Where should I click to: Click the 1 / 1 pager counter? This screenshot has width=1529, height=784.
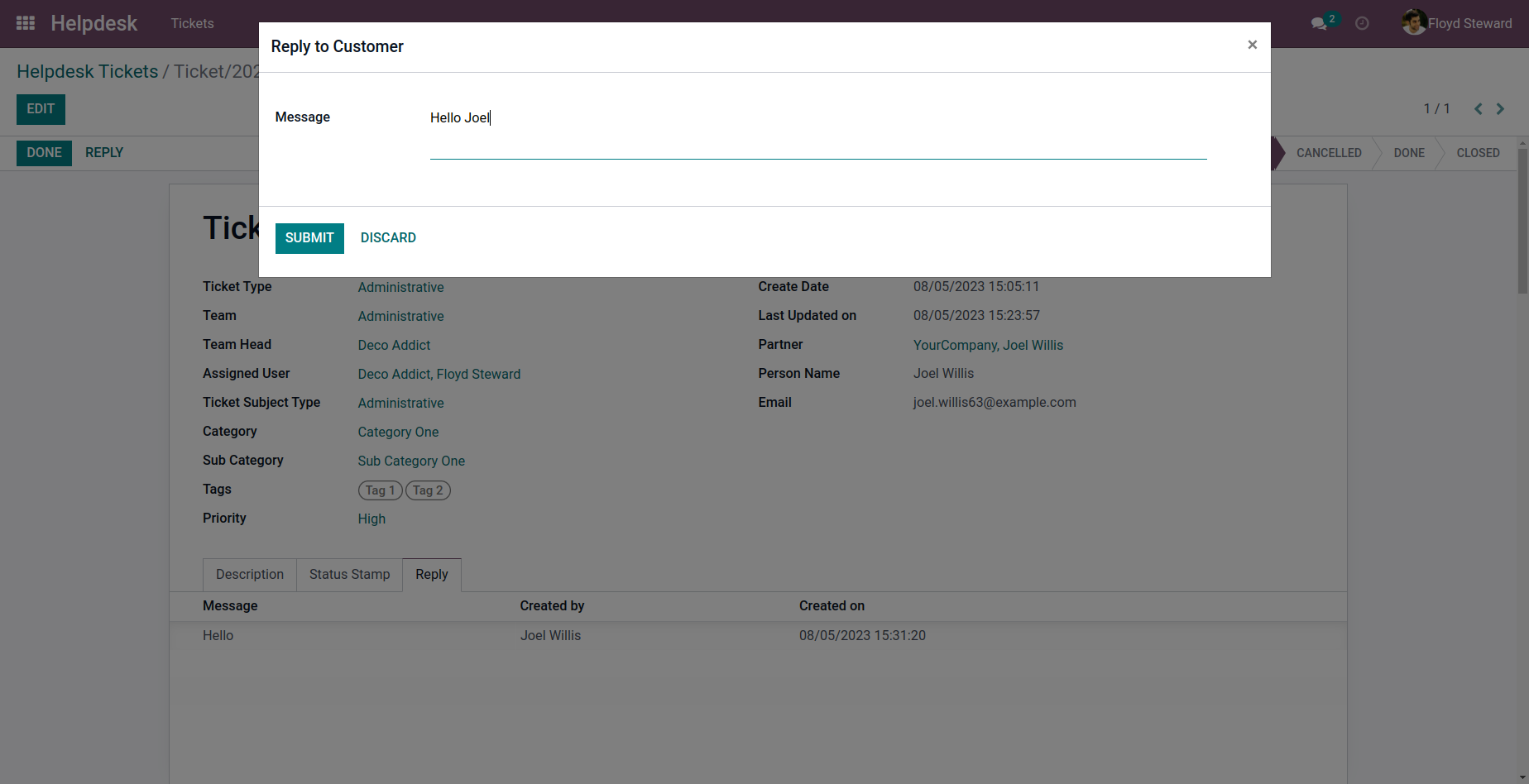(x=1436, y=109)
